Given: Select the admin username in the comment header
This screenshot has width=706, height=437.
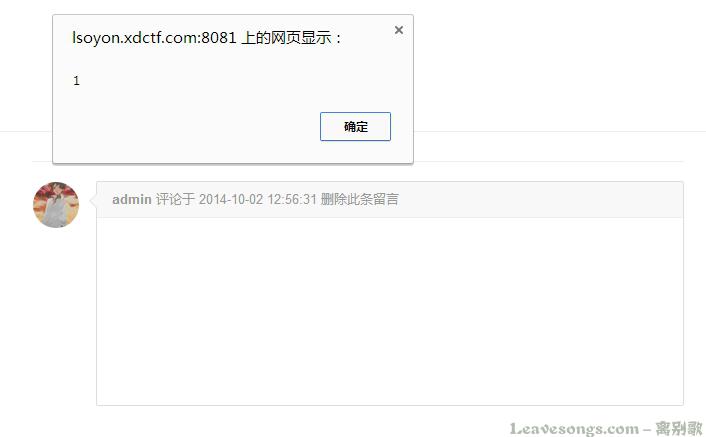Looking at the screenshot, I should click(x=131, y=199).
